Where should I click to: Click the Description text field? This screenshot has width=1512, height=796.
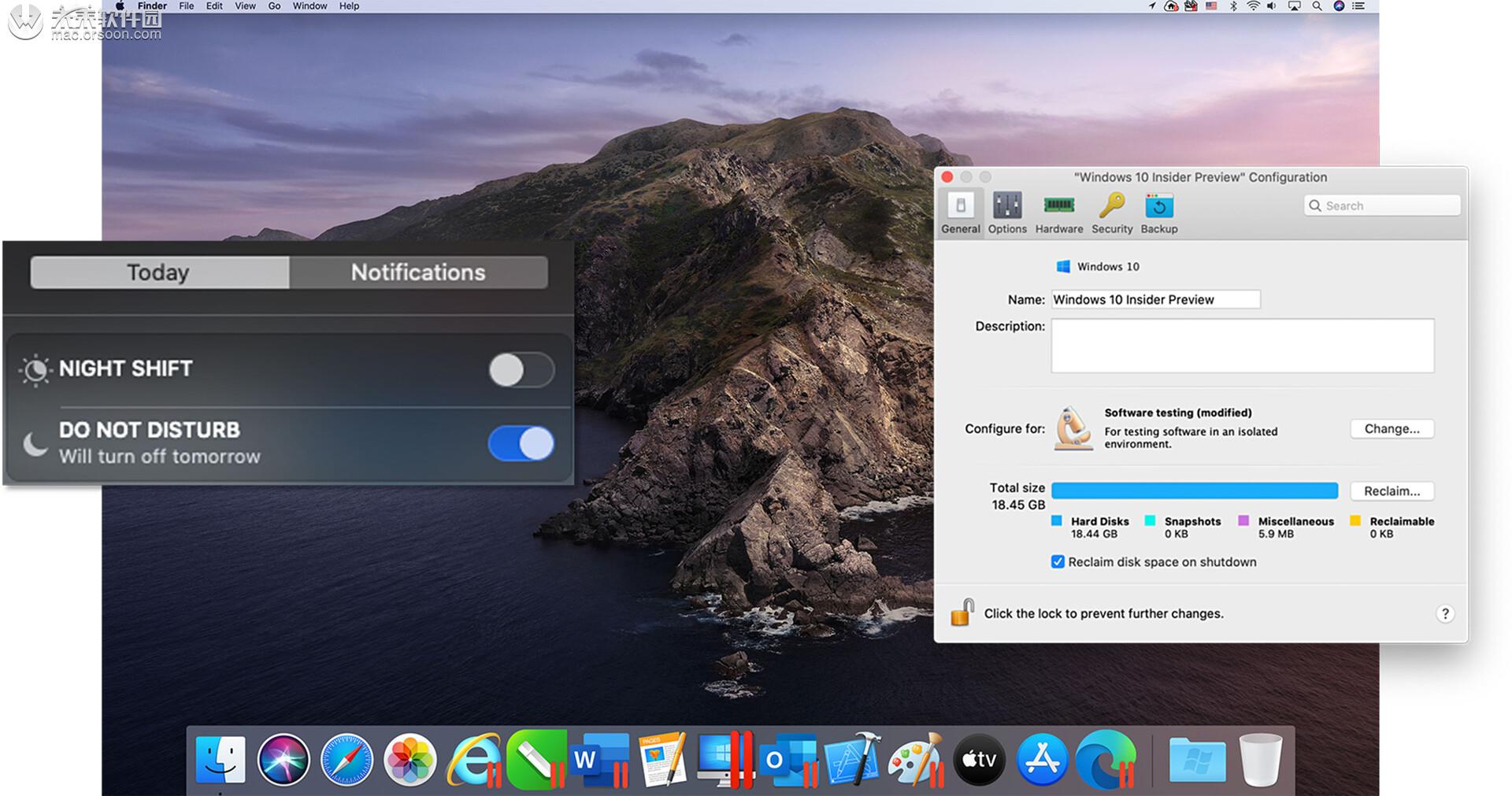point(1242,346)
